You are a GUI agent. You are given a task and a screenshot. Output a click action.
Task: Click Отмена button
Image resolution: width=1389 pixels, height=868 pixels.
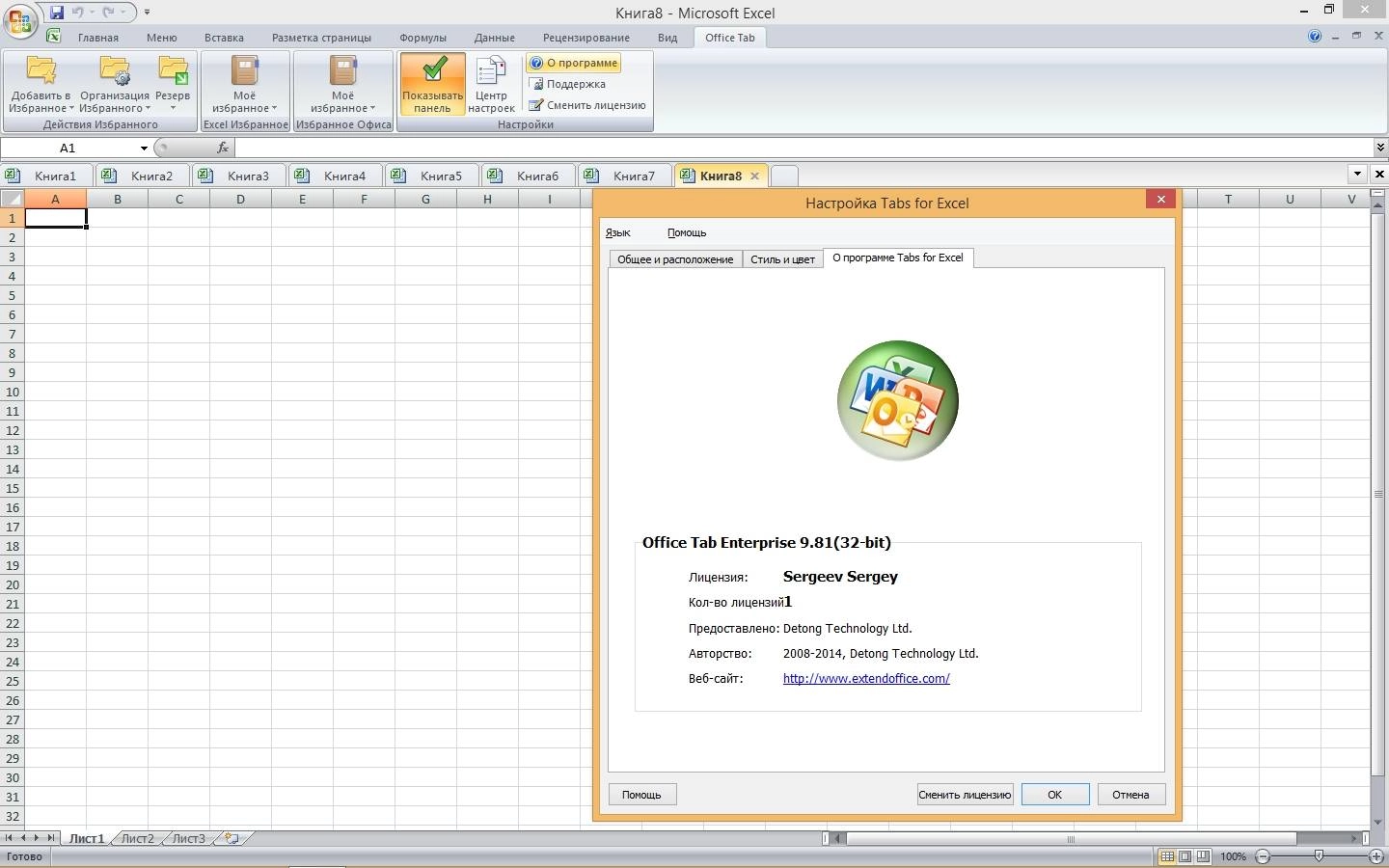coord(1130,795)
